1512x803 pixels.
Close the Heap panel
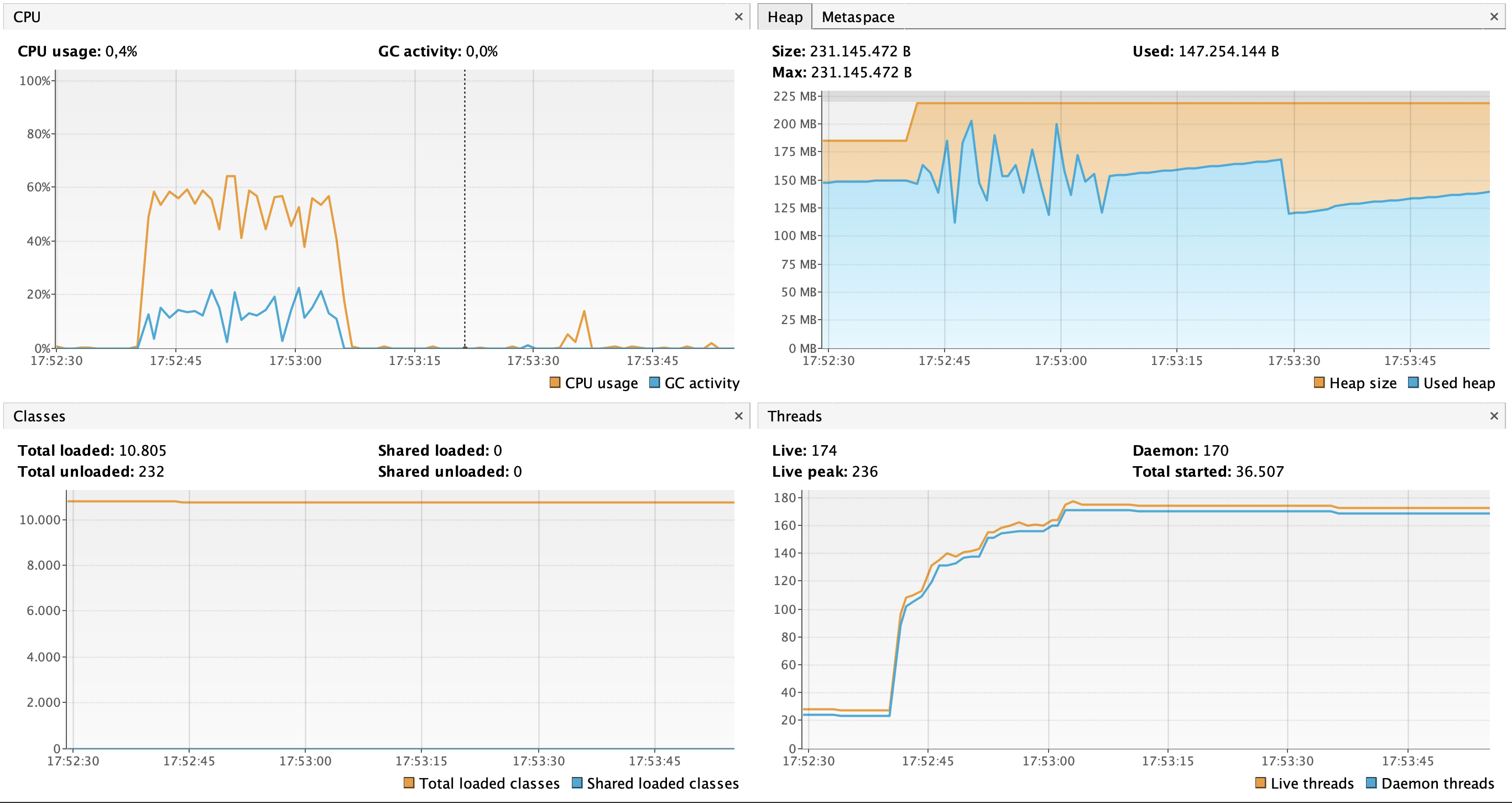tap(1494, 17)
